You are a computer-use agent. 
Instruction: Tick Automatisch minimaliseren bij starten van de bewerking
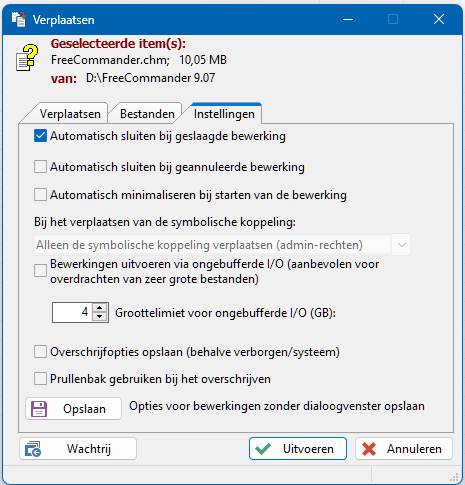pos(40,195)
